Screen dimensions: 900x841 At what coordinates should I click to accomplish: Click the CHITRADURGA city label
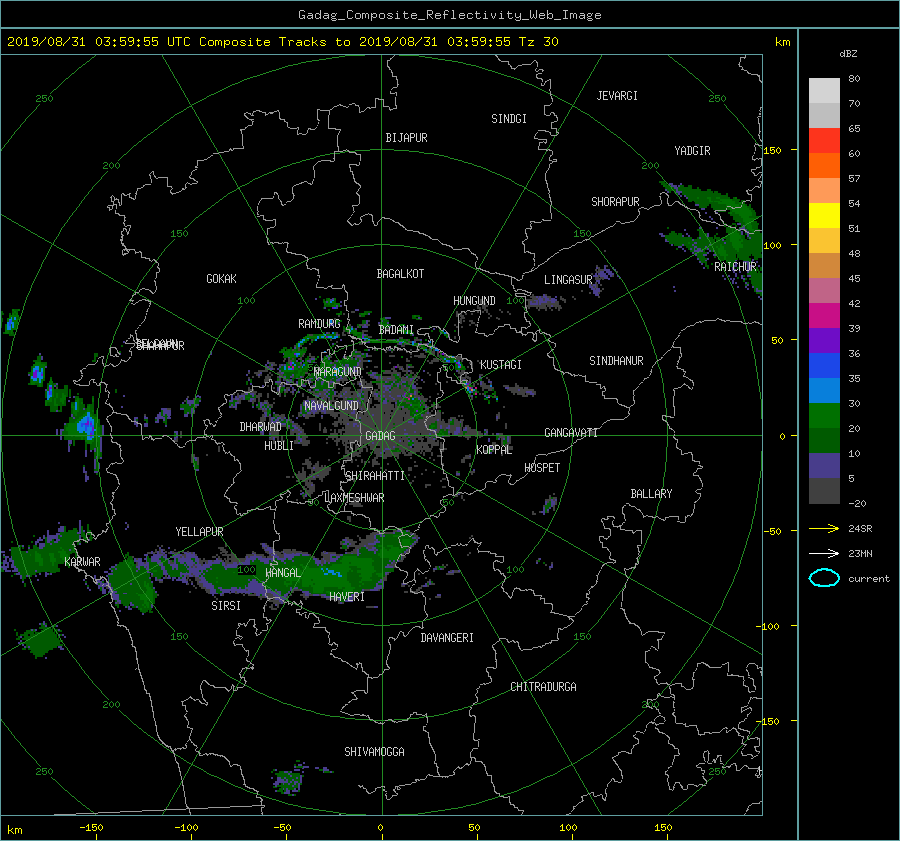click(x=543, y=687)
